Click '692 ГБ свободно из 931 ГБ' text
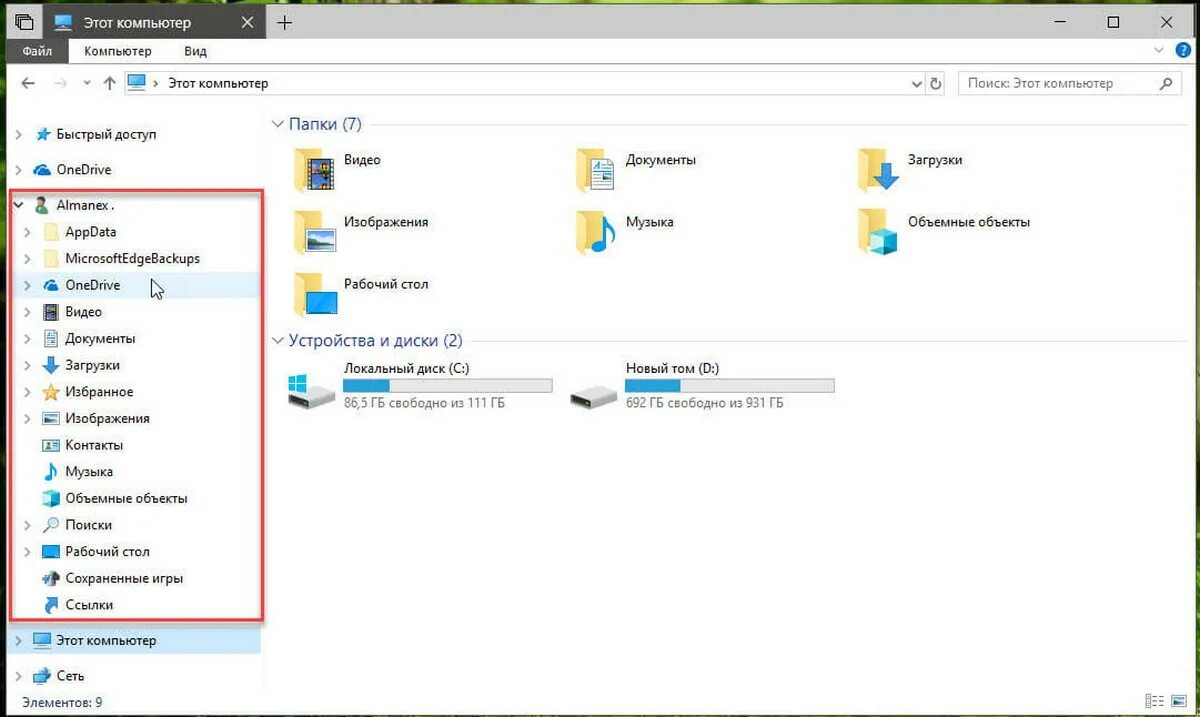The image size is (1200, 717). (x=704, y=403)
